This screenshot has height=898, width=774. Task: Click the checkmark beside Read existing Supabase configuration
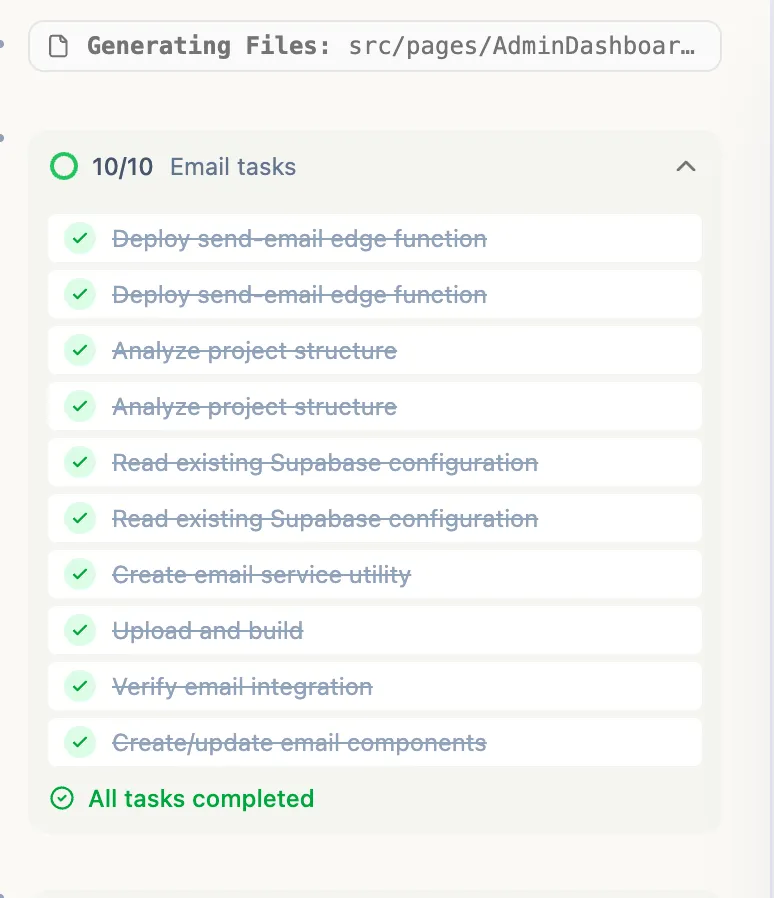[x=80, y=462]
